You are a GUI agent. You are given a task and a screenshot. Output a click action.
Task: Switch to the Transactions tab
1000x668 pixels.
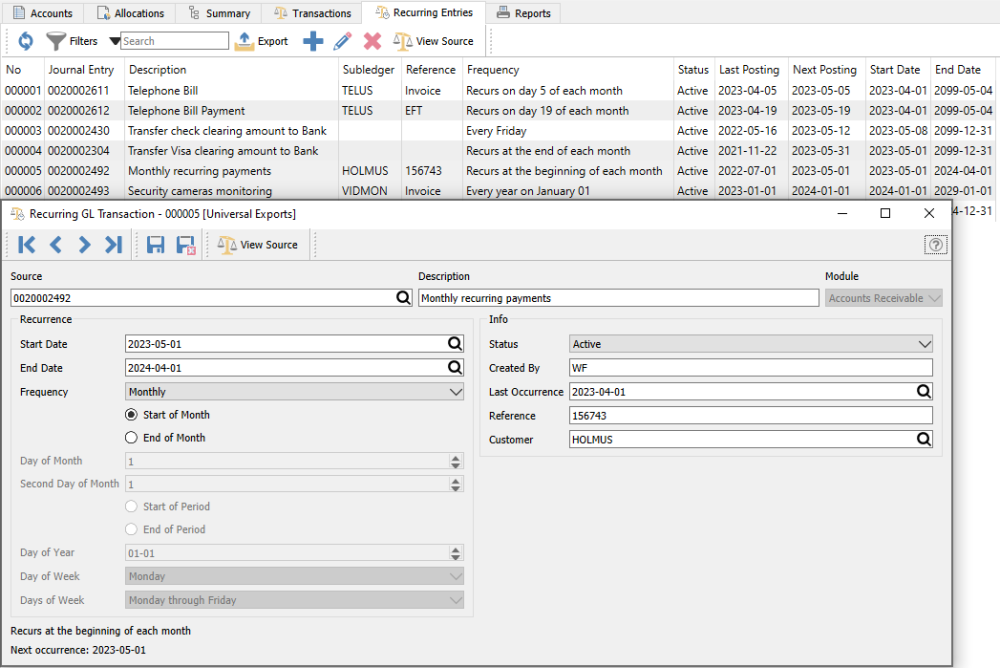pos(311,13)
